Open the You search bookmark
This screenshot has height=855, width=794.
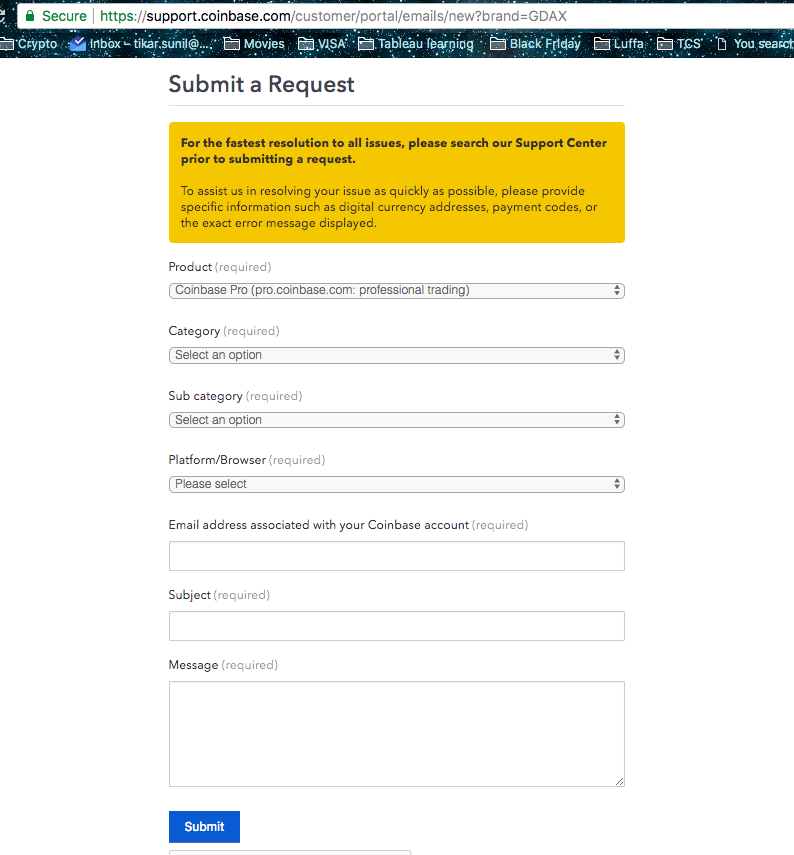[755, 44]
